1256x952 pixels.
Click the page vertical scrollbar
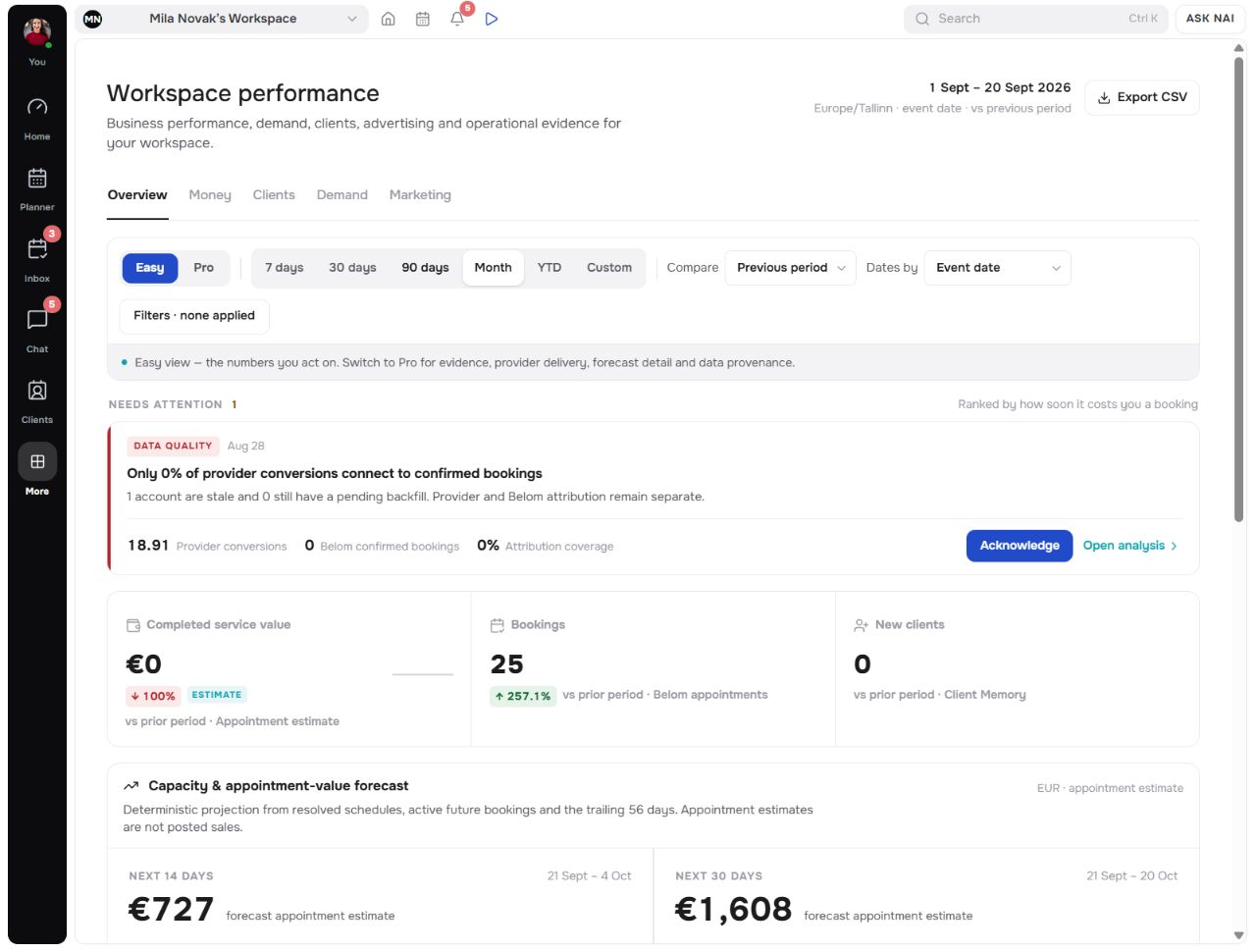click(x=1239, y=291)
